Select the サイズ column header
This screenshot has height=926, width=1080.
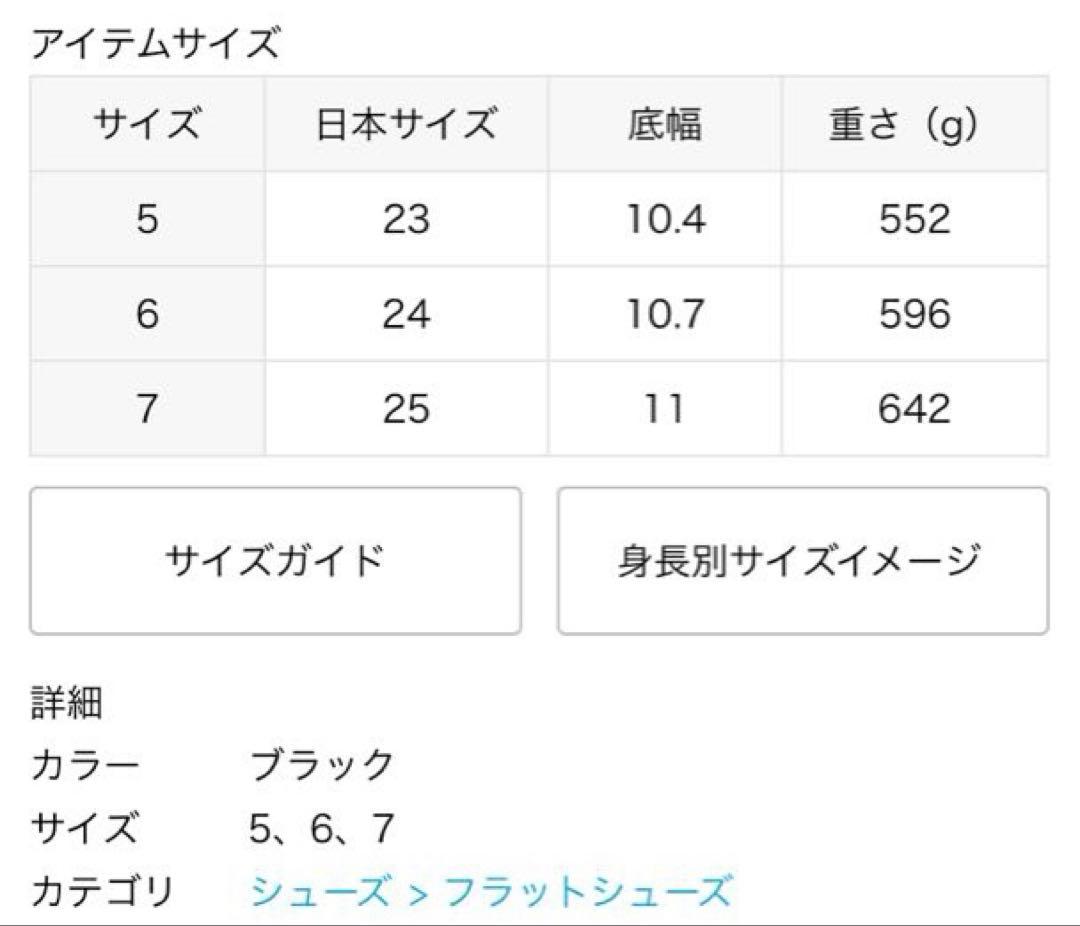pos(147,124)
